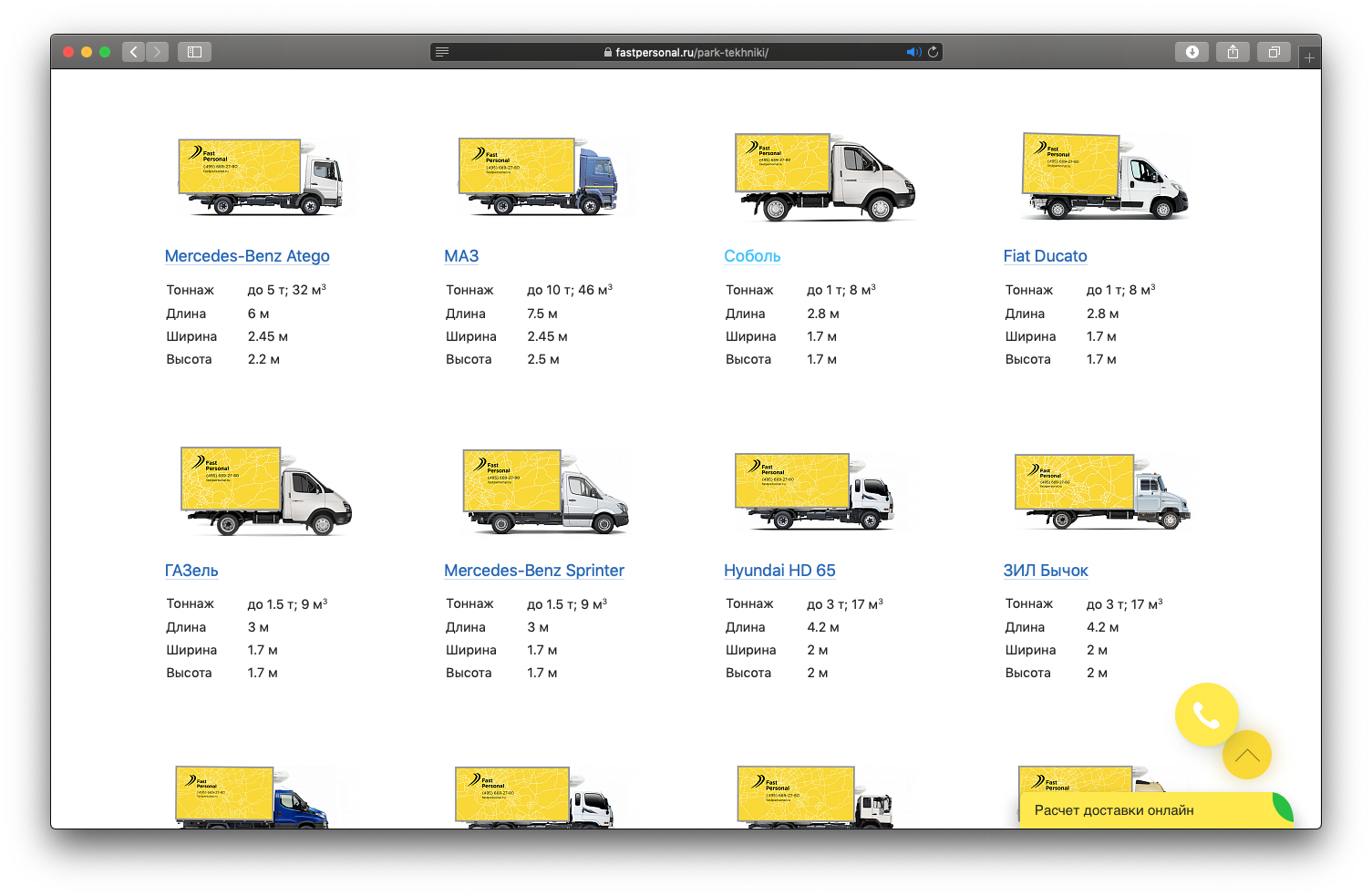This screenshot has height=896, width=1372.
Task: Click 'Ширина' label under ГАЗель
Action: (191, 650)
